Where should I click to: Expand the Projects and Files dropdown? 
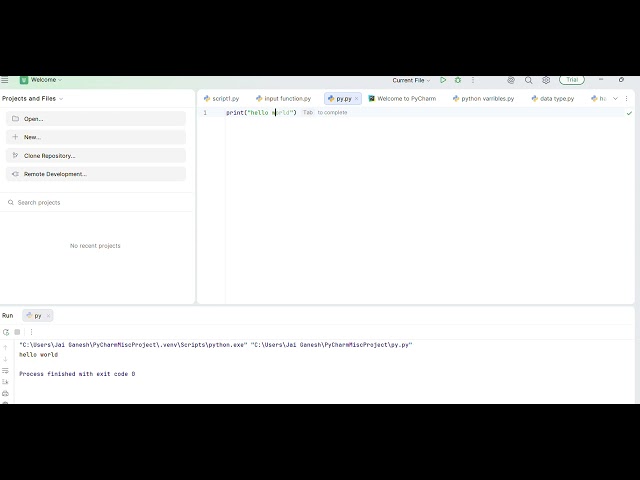[32, 98]
